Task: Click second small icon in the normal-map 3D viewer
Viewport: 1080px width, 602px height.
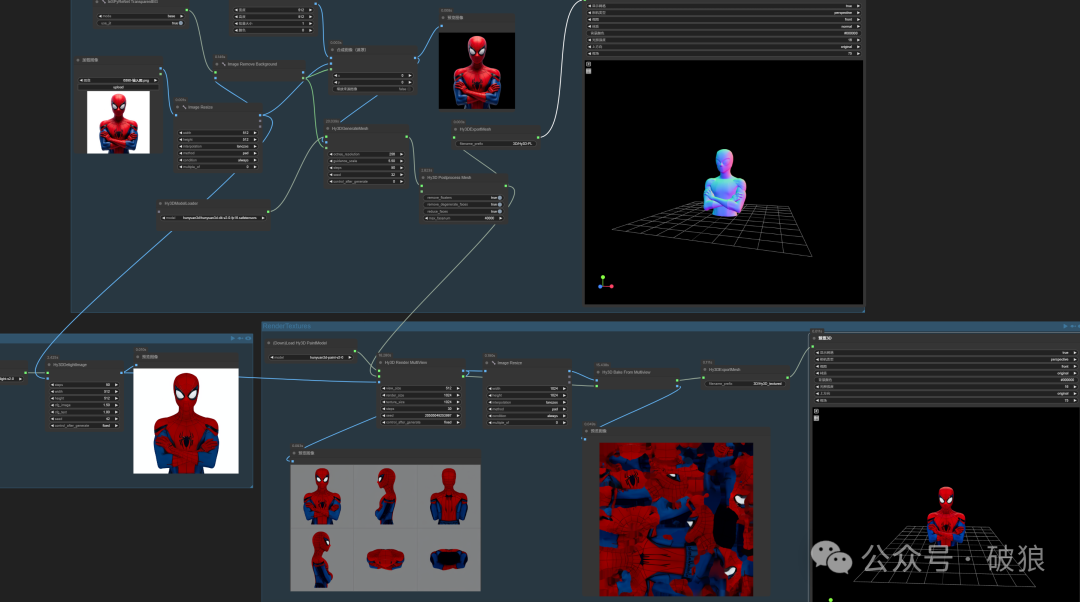Action: click(x=589, y=71)
